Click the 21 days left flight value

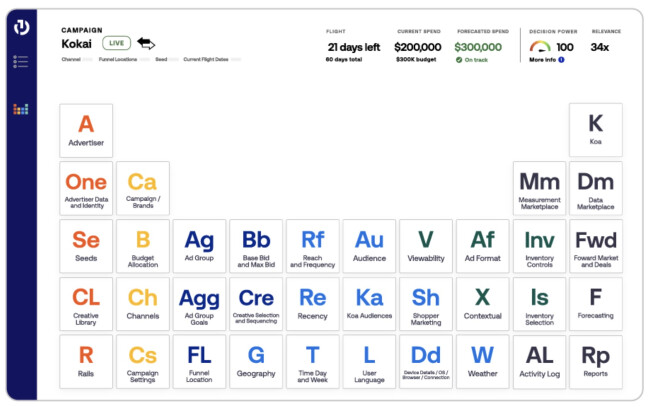click(x=354, y=47)
